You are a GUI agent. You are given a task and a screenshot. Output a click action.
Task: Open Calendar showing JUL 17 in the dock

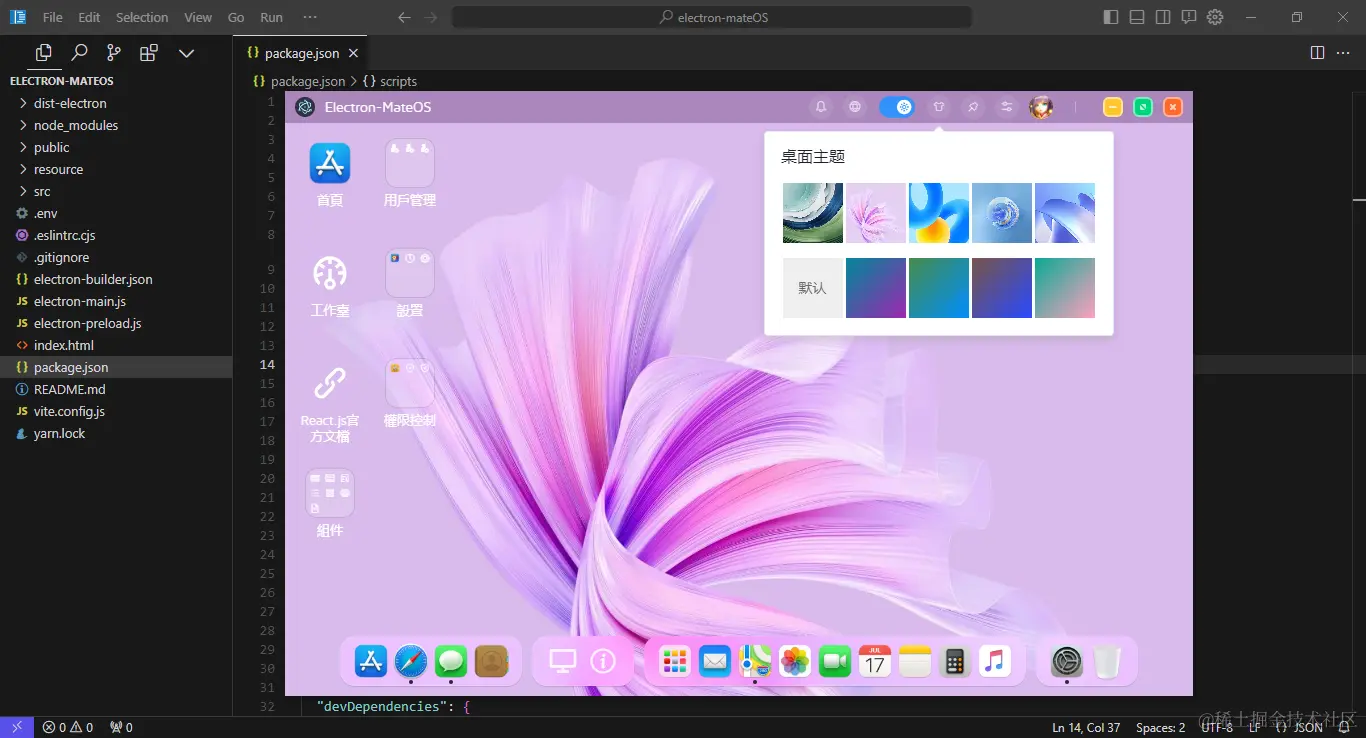pyautogui.click(x=874, y=660)
